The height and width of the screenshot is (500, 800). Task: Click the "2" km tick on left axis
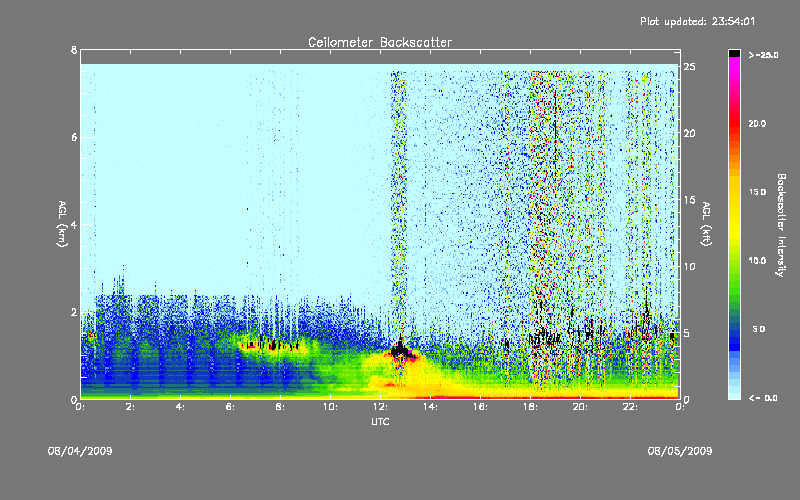click(74, 312)
